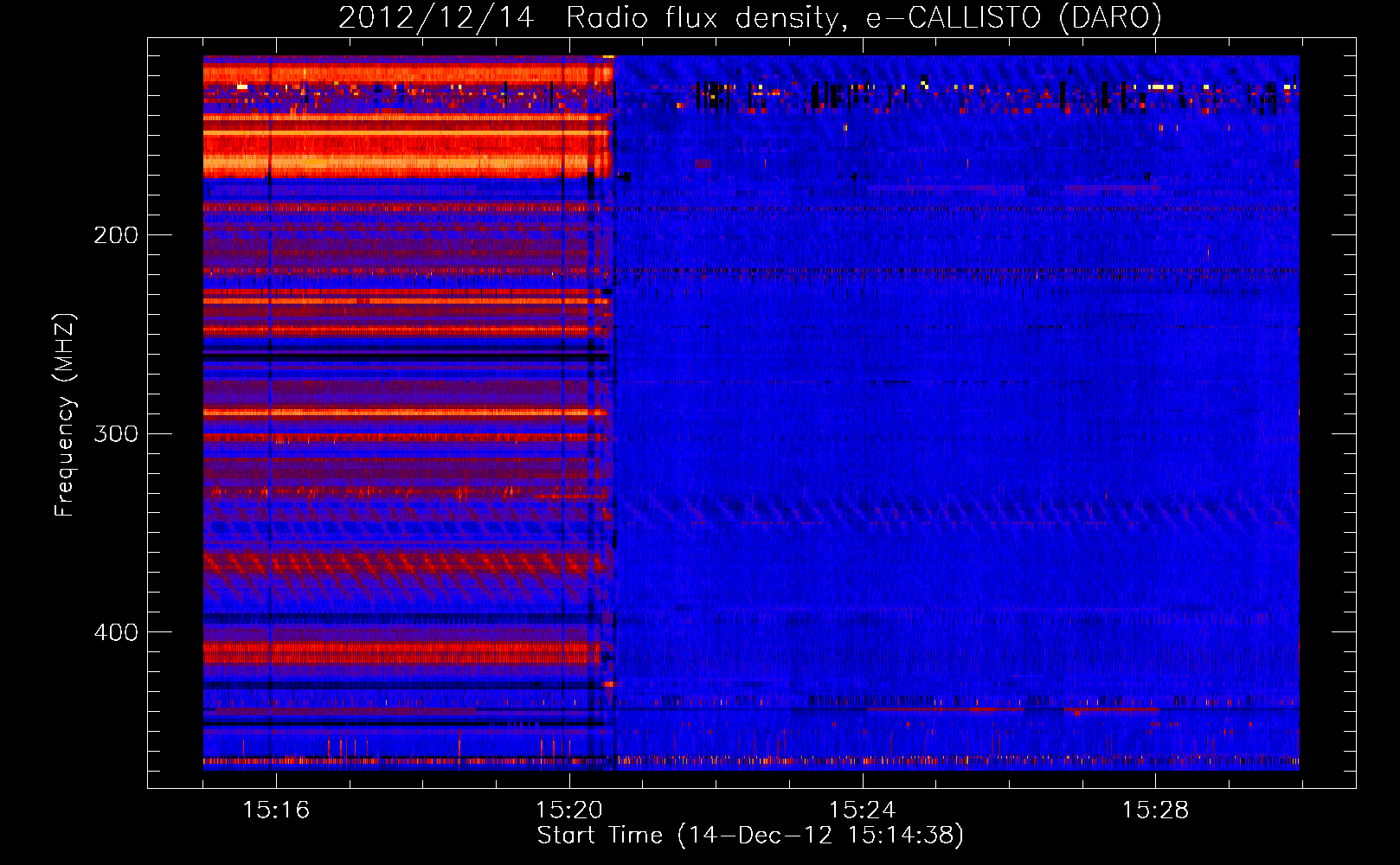Click the '200' frequency axis label
Image resolution: width=1400 pixels, height=865 pixels.
(116, 235)
